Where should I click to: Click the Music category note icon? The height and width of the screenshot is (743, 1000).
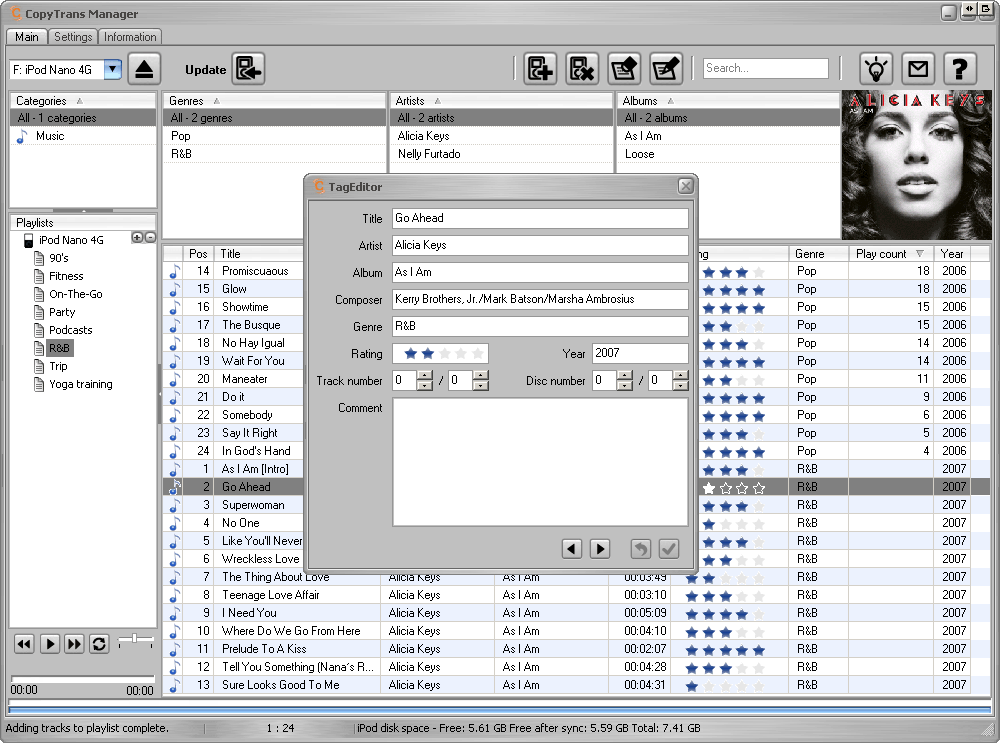22,136
